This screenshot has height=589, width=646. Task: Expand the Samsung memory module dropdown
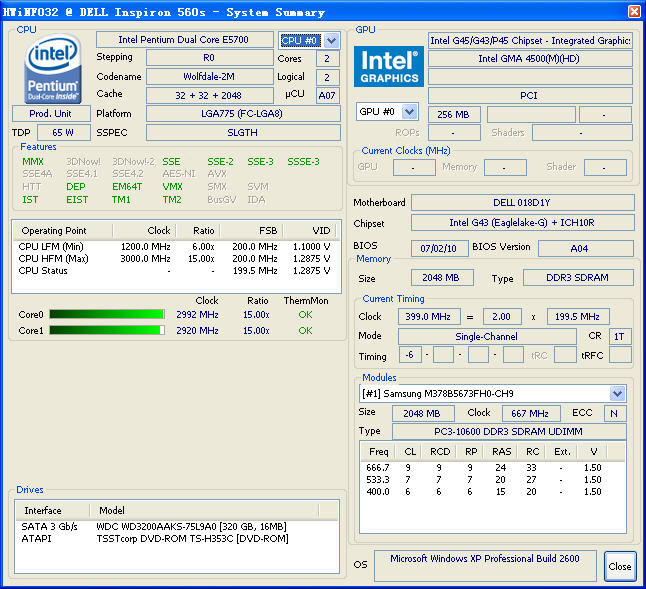point(617,394)
